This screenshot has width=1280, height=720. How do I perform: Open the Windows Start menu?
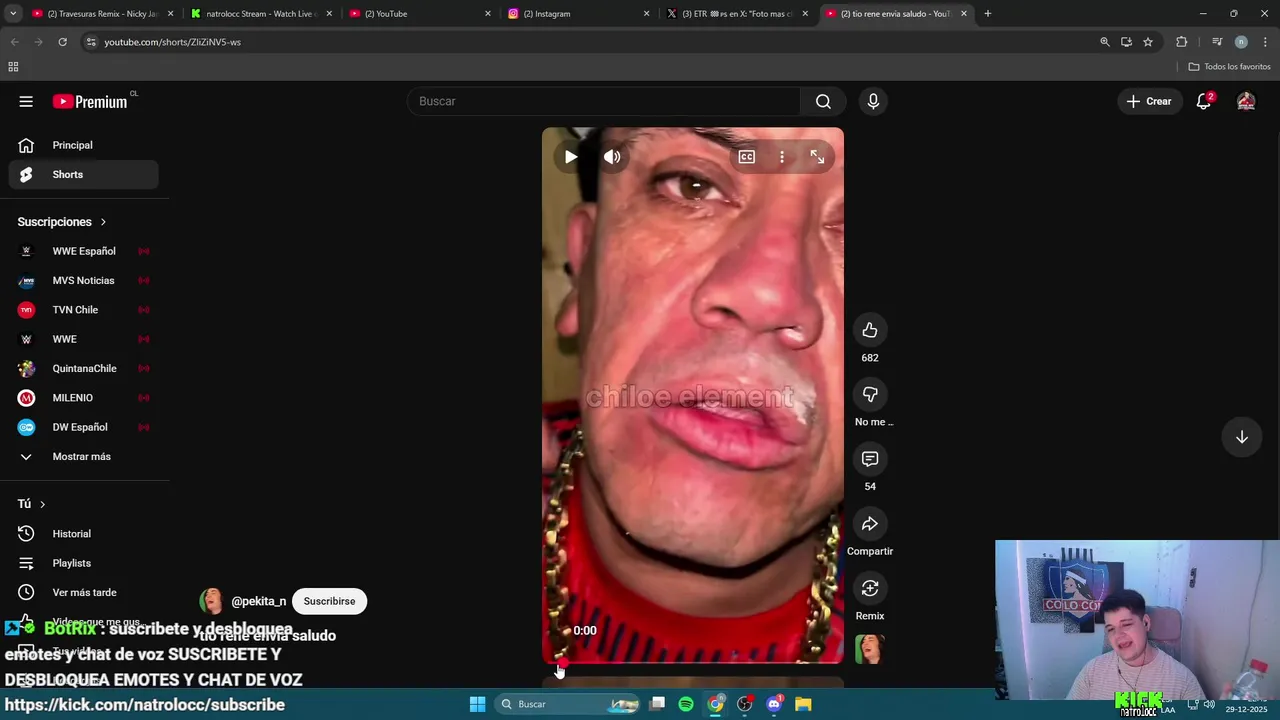(x=477, y=704)
